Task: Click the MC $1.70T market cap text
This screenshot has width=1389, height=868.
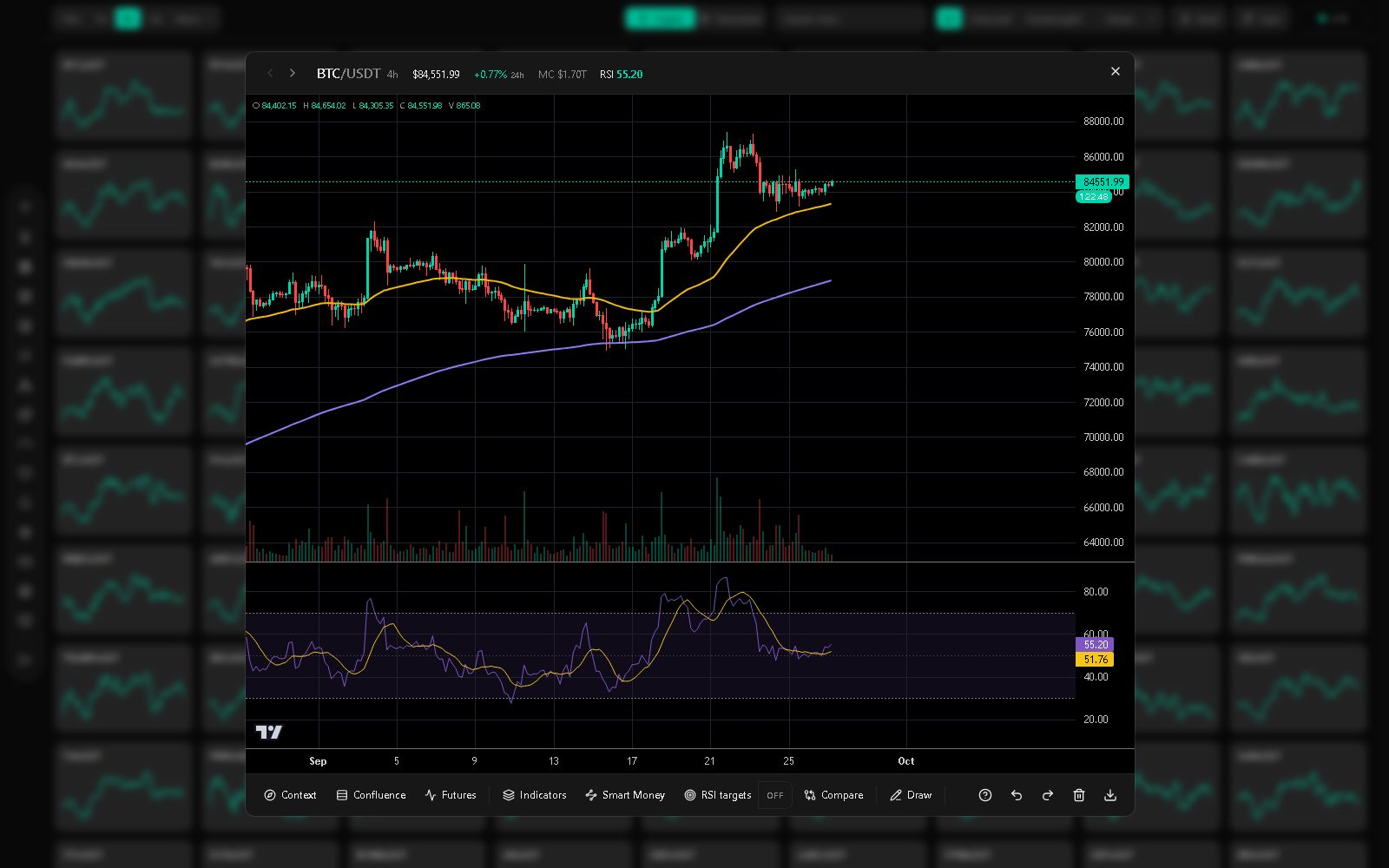Action: coord(563,75)
